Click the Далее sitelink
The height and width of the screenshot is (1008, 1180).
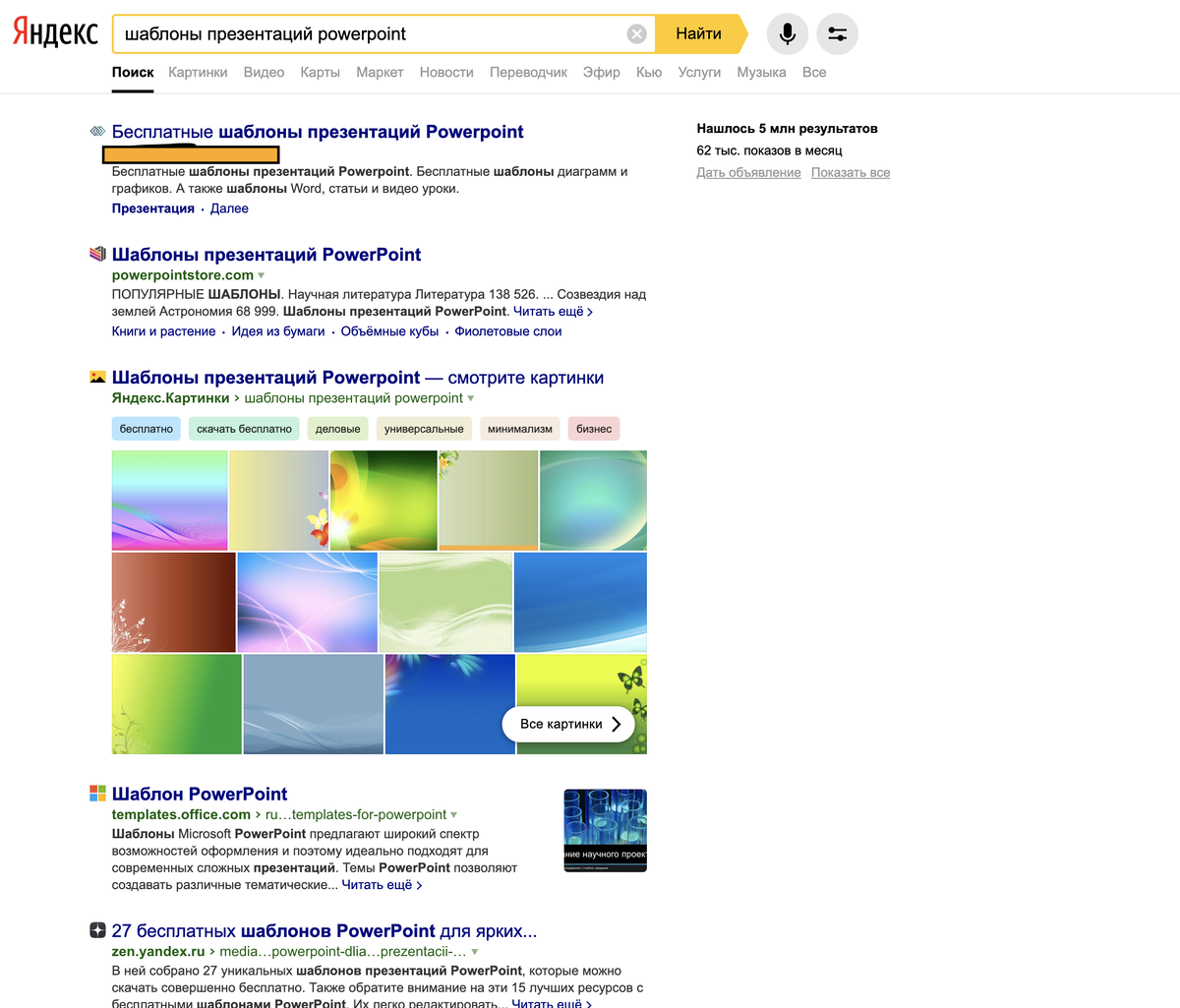[229, 208]
